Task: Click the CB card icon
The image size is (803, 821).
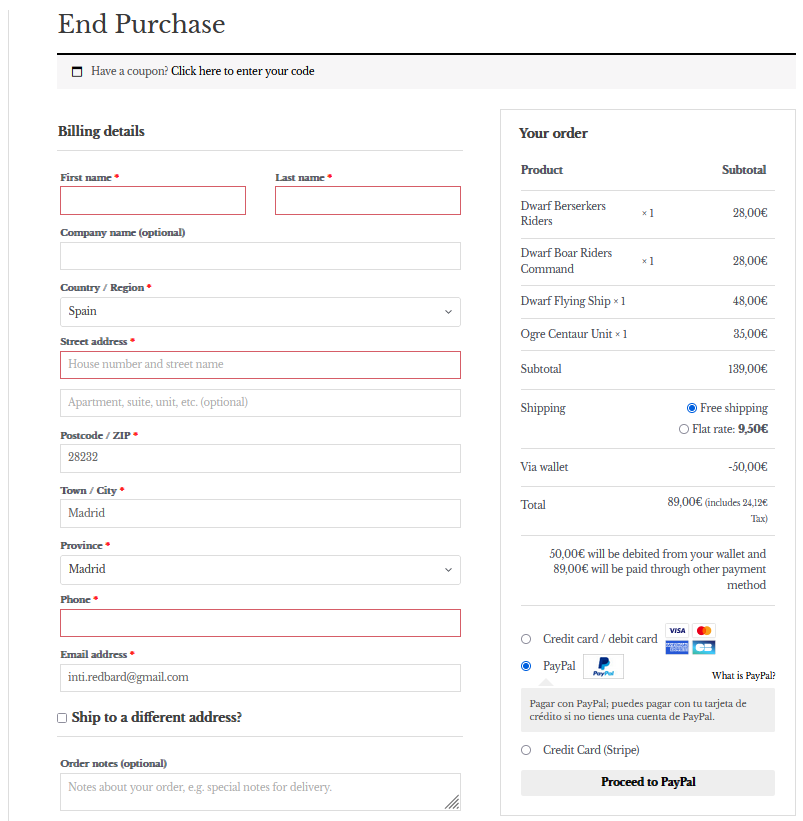Action: pos(704,647)
